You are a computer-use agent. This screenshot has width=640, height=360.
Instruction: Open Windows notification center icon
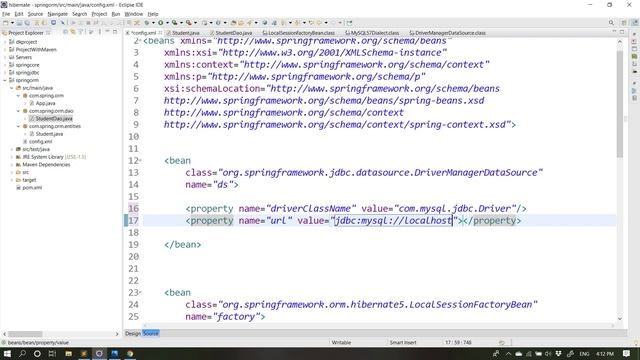(x=627, y=354)
